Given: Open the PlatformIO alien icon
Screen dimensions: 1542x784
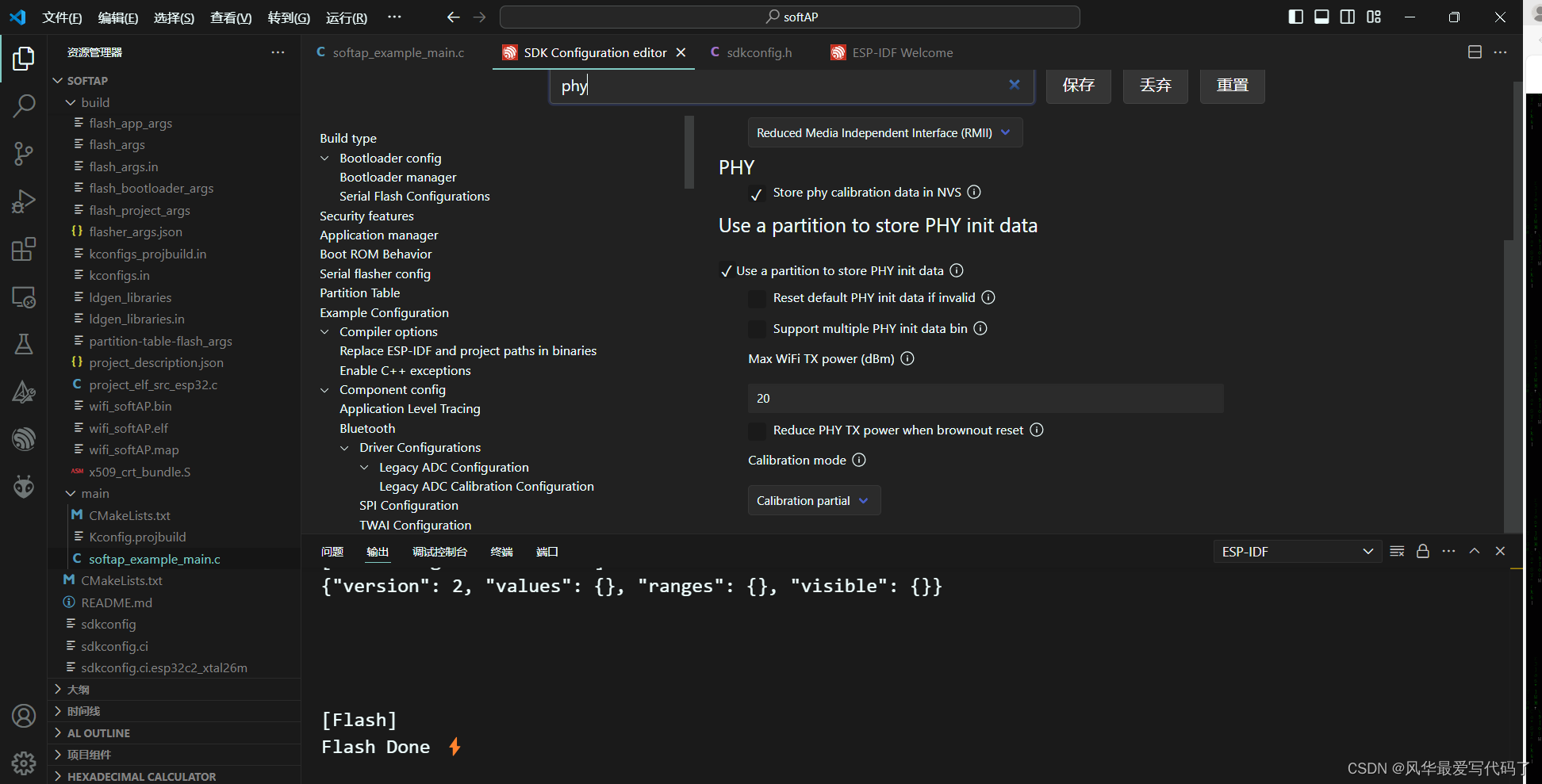Looking at the screenshot, I should click(24, 486).
